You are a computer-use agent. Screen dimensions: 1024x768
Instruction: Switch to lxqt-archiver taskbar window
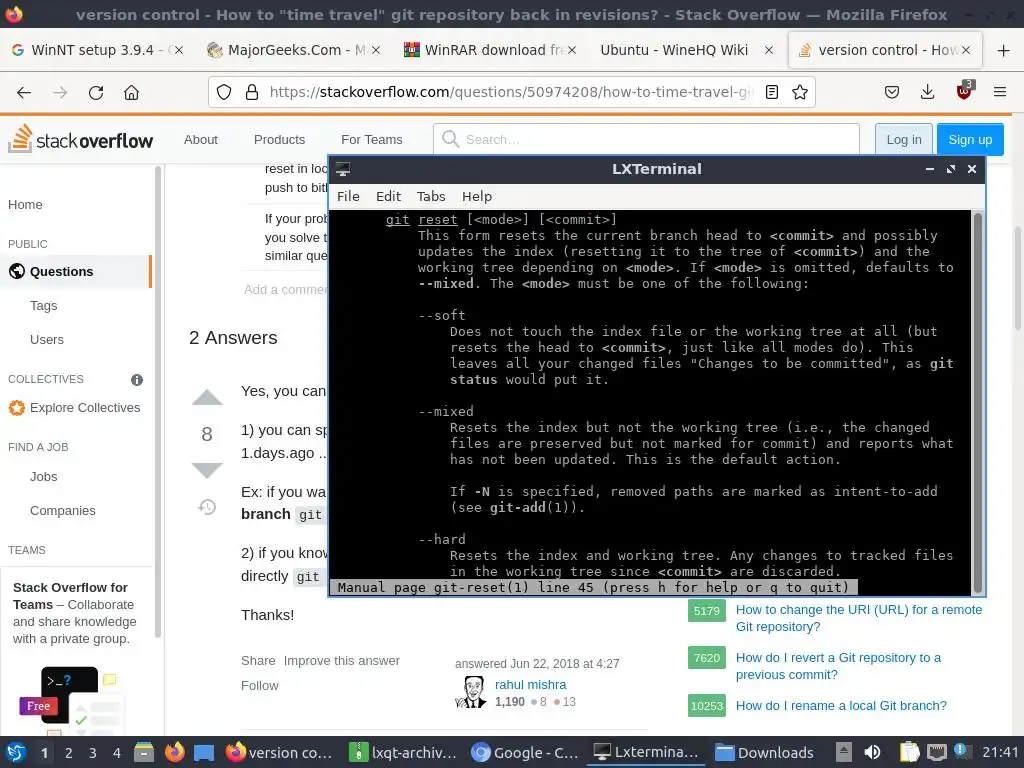pyautogui.click(x=403, y=752)
